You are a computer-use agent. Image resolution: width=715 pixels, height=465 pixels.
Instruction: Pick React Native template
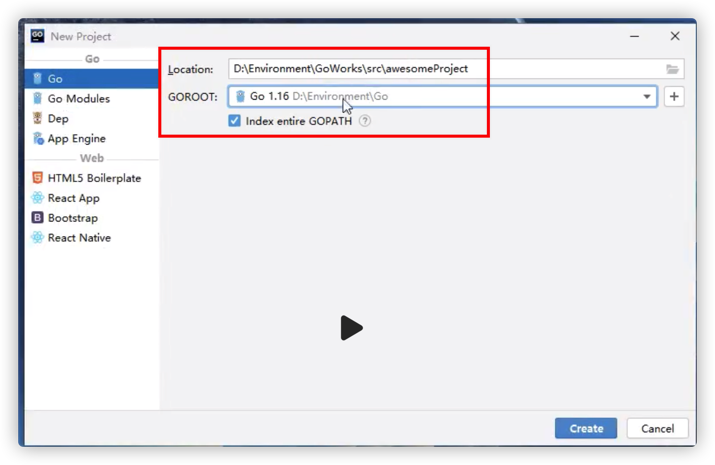92,238
